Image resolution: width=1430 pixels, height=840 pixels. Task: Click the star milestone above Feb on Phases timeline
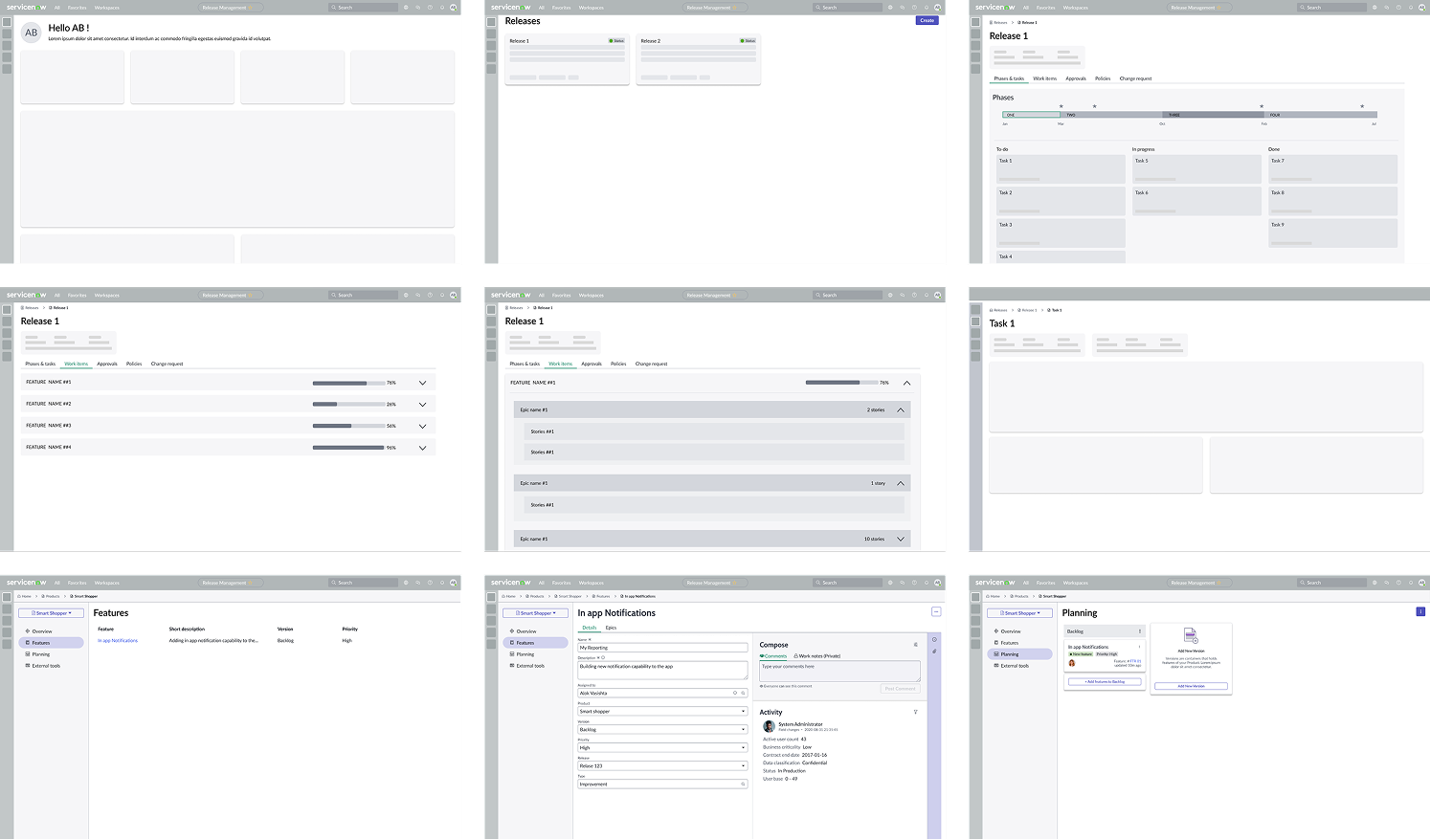click(1262, 106)
